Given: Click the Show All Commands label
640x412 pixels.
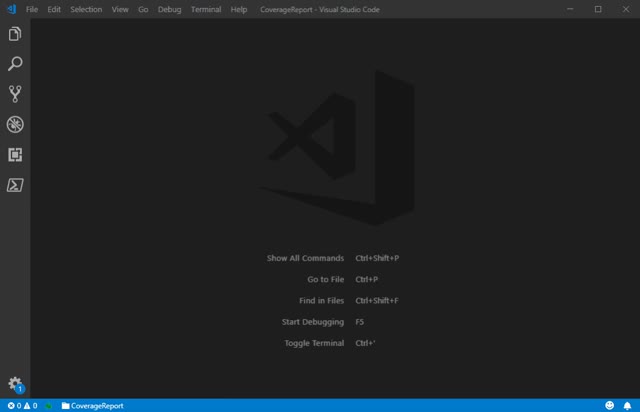Looking at the screenshot, I should point(305,258).
